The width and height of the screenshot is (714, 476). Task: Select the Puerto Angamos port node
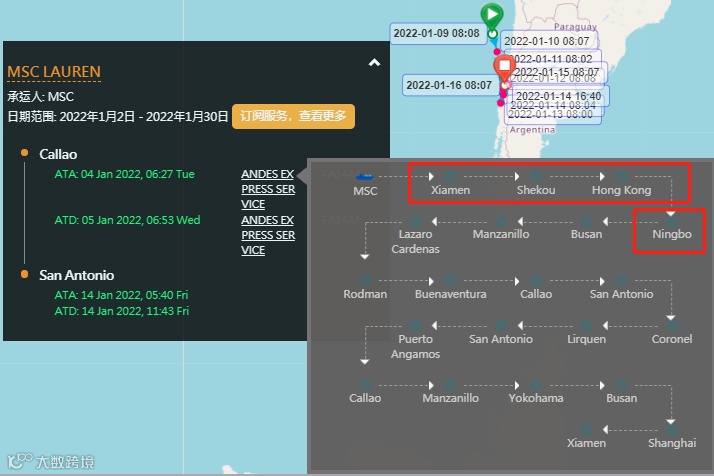415,326
